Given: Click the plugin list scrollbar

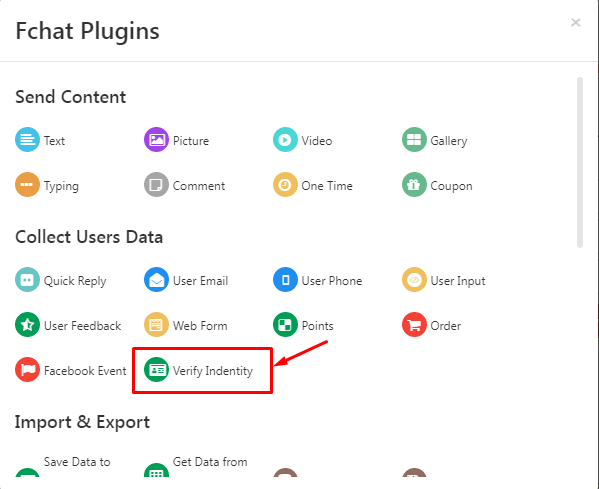Looking at the screenshot, I should [580, 162].
